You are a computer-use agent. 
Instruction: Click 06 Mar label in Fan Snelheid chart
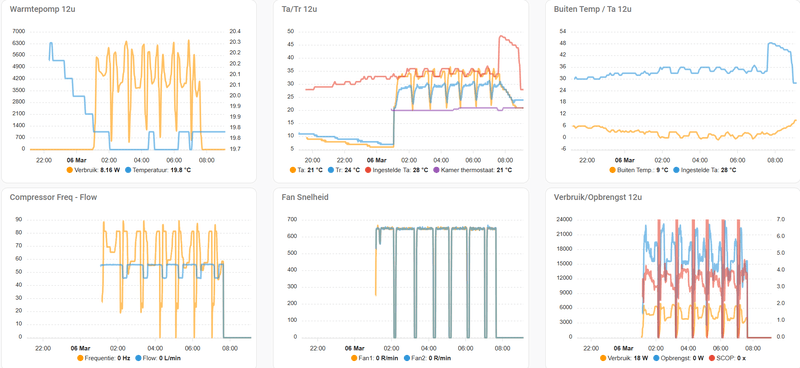355,348
